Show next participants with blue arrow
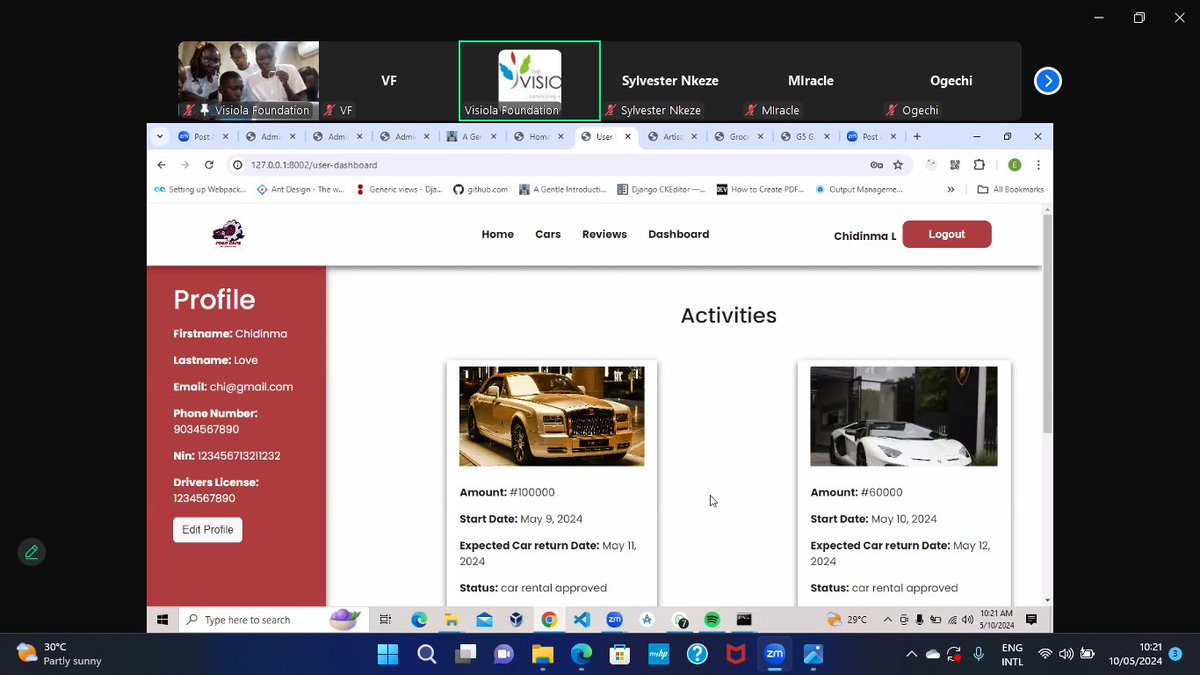The width and height of the screenshot is (1200, 675). click(1047, 81)
